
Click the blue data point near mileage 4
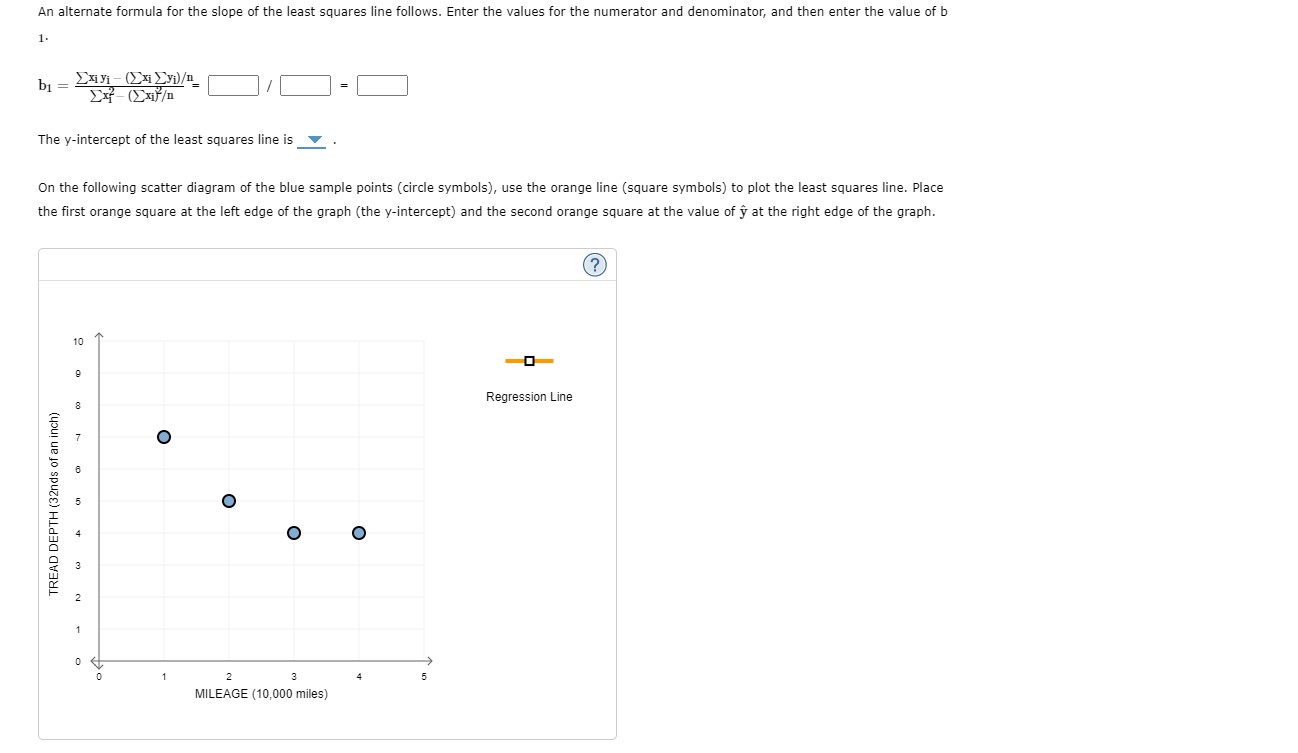358,532
